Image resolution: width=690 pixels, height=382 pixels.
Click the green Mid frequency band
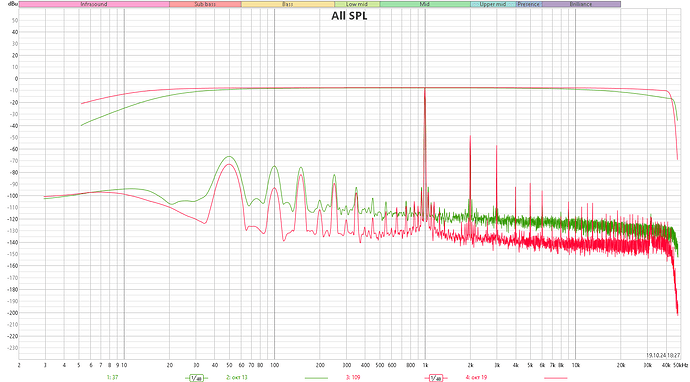425,4
